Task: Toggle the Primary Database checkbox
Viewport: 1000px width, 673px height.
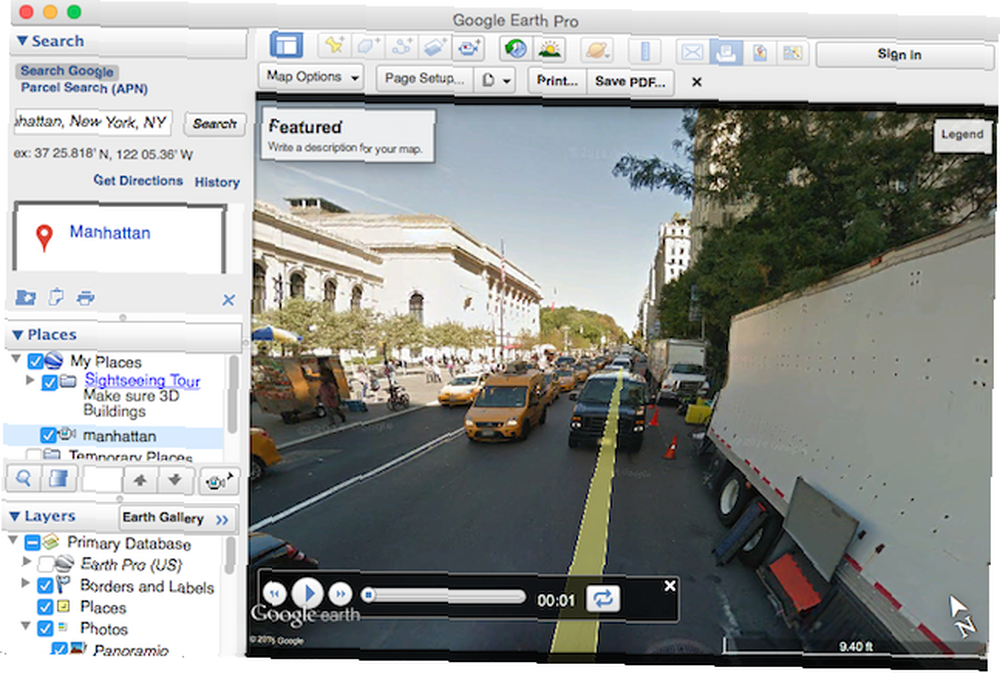Action: [x=33, y=542]
